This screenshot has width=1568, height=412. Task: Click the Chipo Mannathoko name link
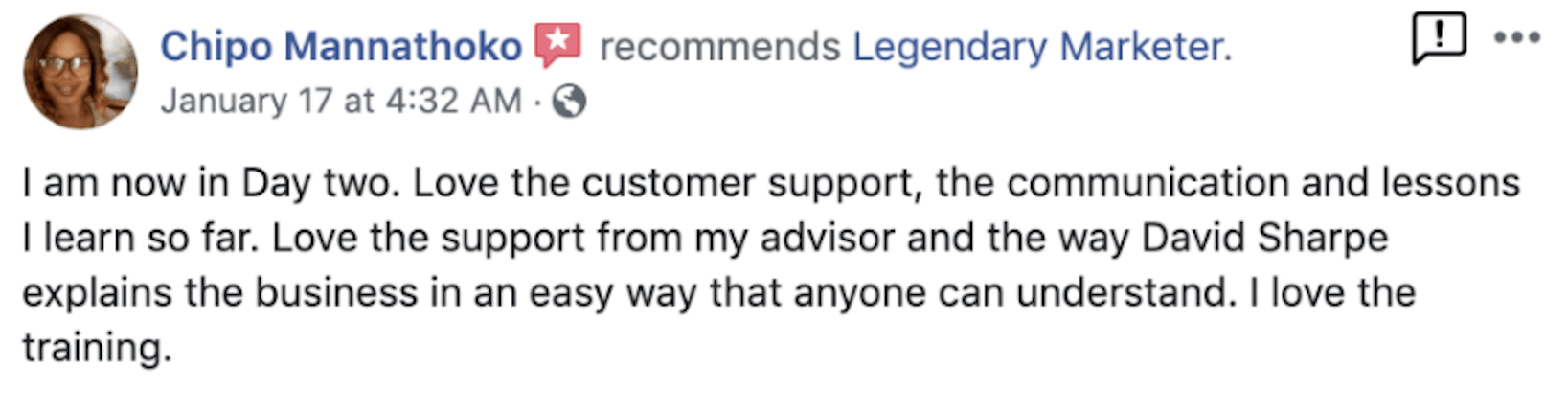pyautogui.click(x=341, y=46)
